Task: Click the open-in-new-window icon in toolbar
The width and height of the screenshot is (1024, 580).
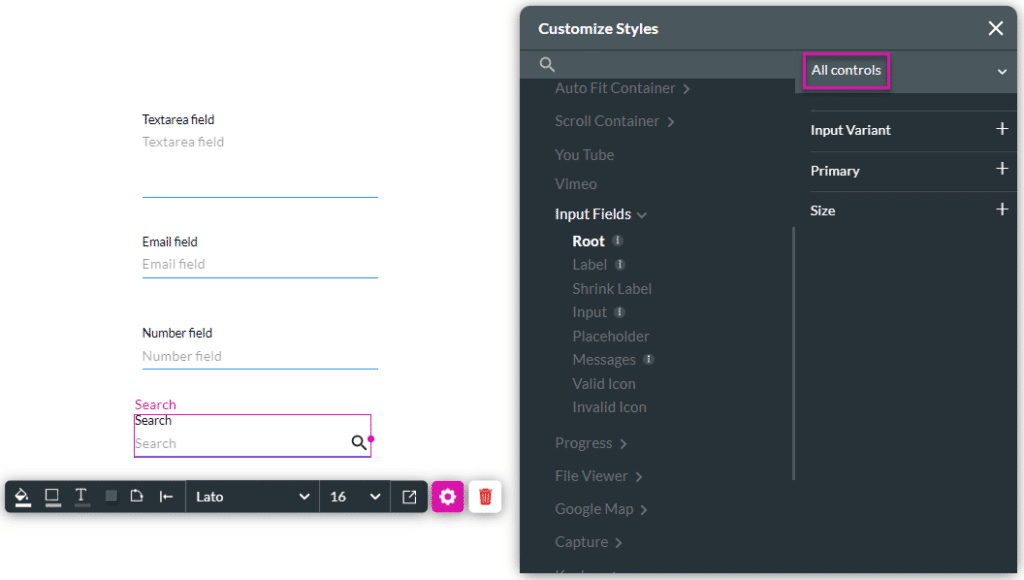Action: pos(409,497)
